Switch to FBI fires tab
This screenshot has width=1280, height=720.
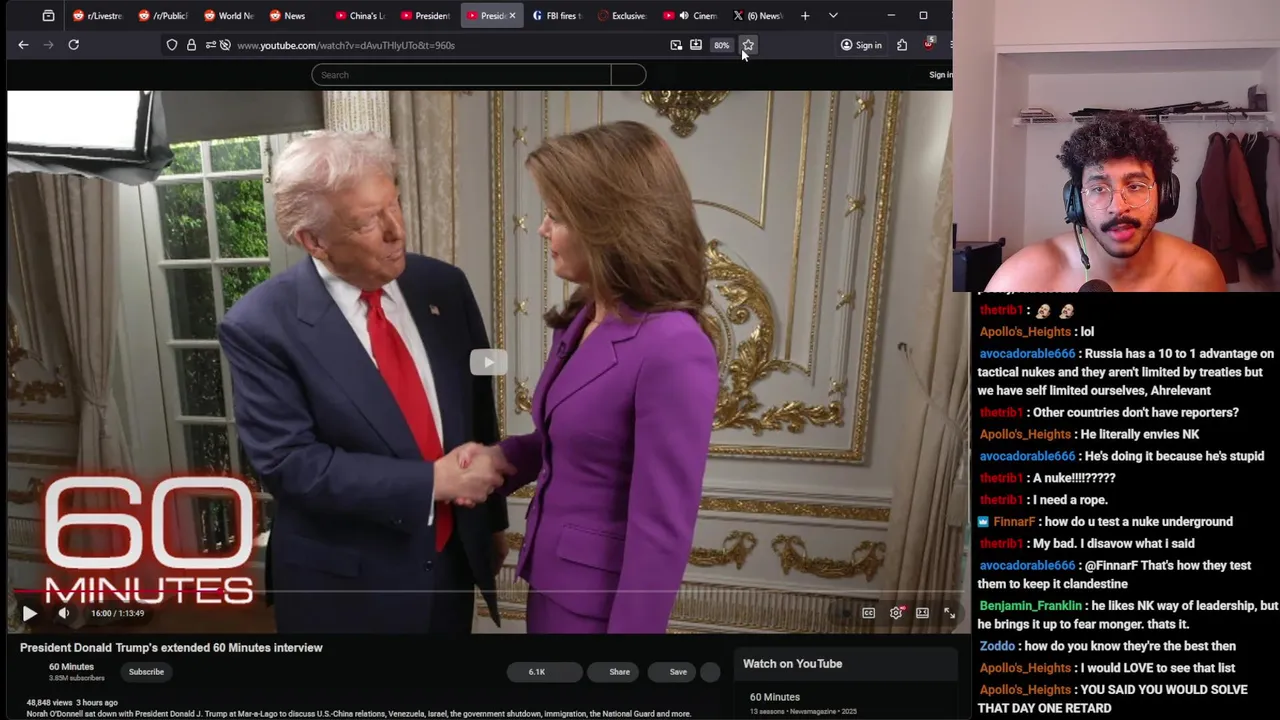click(558, 16)
